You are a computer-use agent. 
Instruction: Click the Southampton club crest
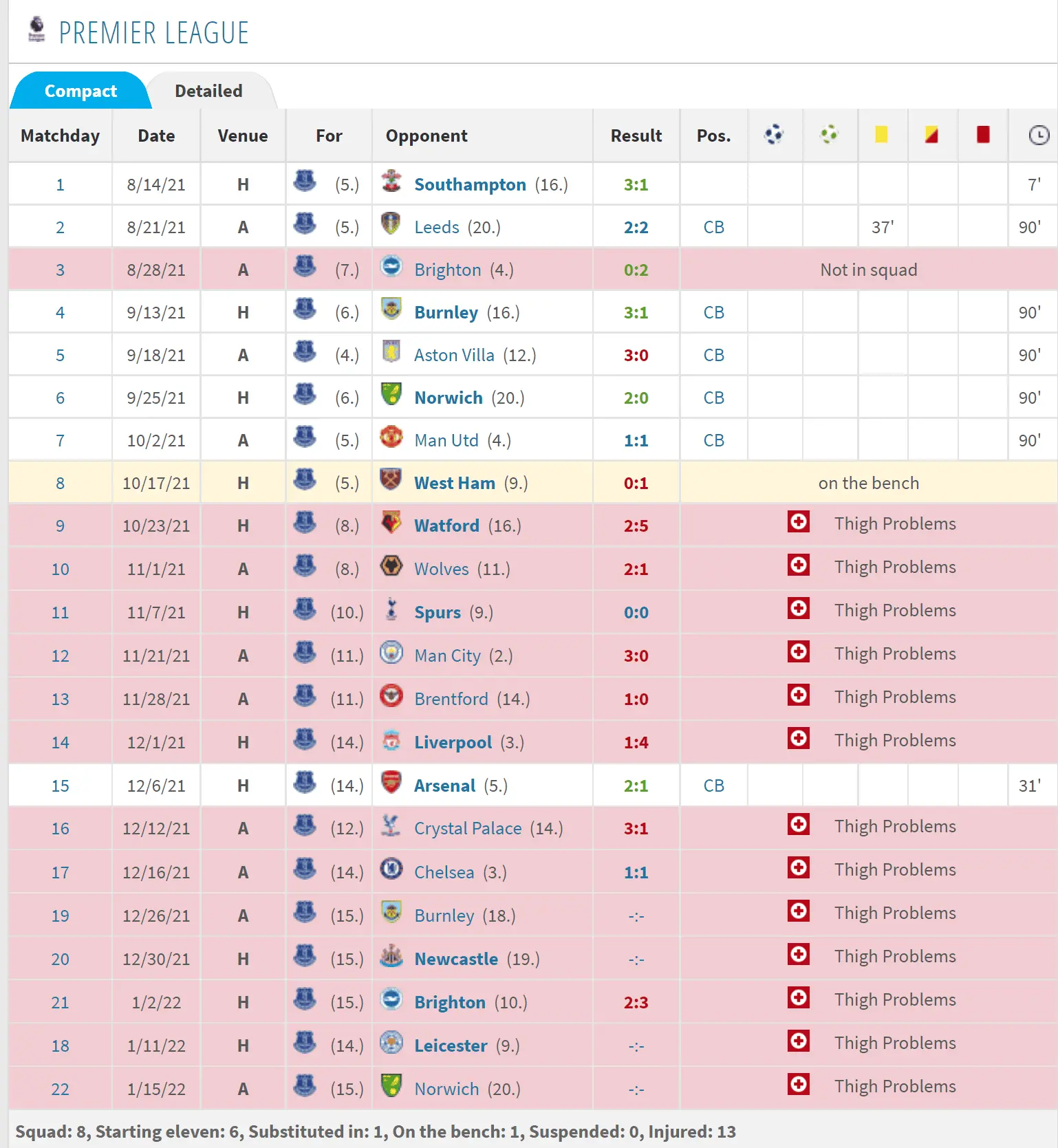[391, 182]
